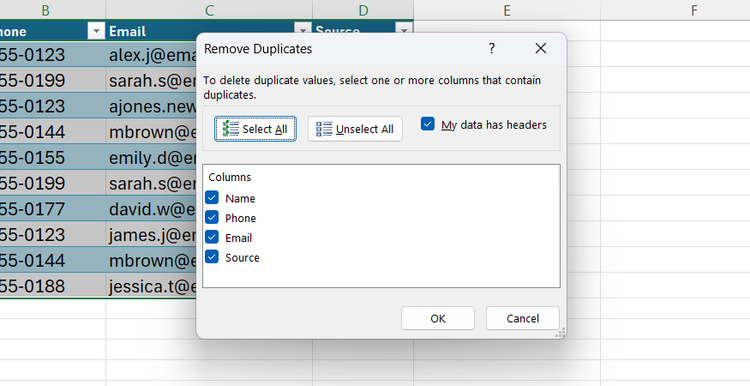Uncheck the Email column checkbox
The height and width of the screenshot is (386, 750).
[212, 237]
